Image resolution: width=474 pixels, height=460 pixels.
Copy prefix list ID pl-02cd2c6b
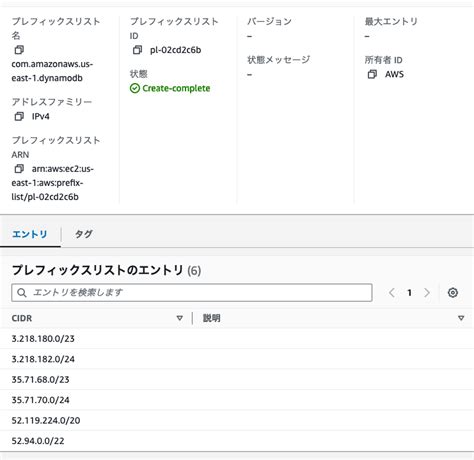(x=137, y=50)
